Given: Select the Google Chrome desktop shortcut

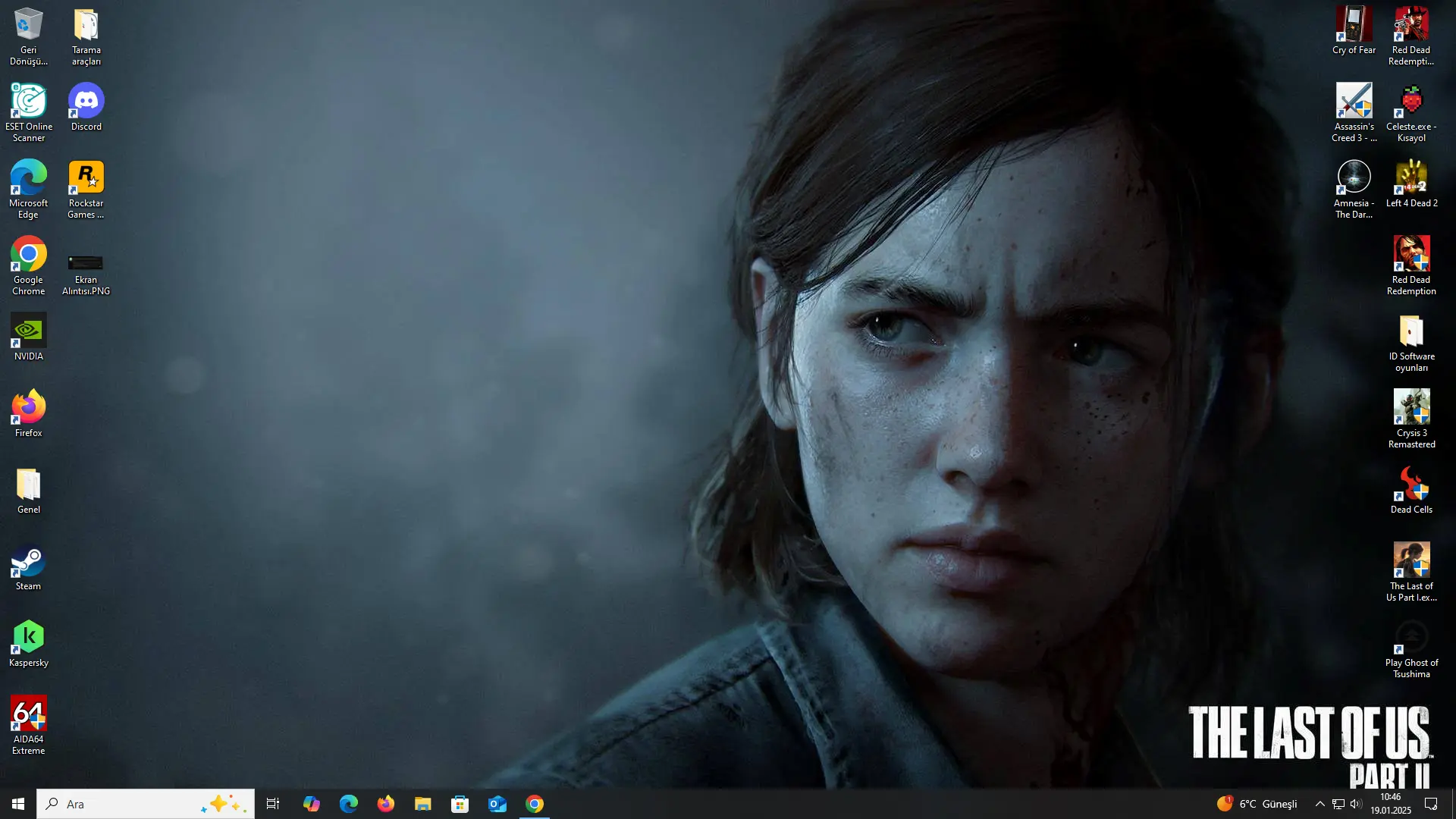Looking at the screenshot, I should click(x=29, y=266).
